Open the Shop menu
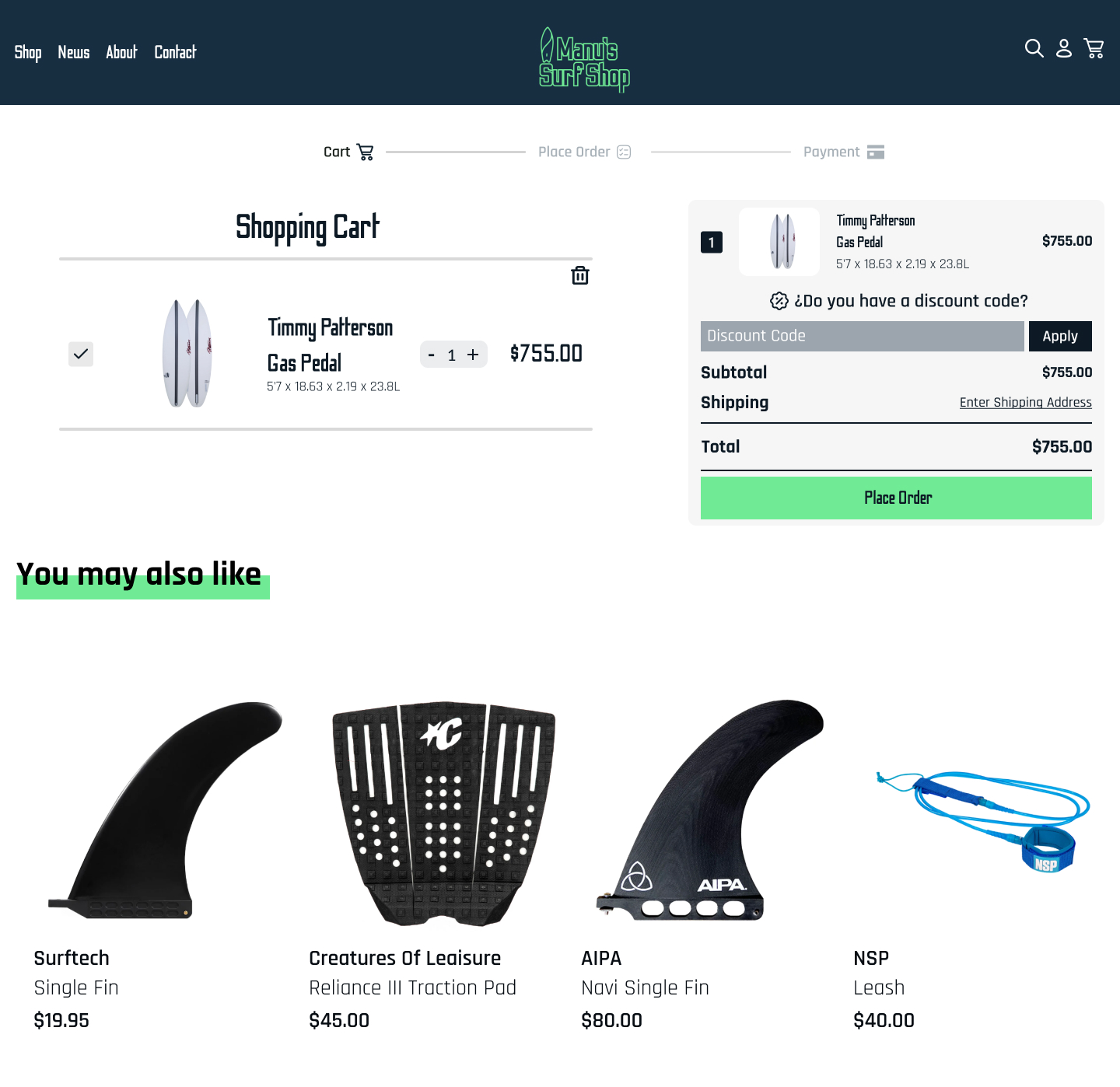Viewport: 1120px width, 1087px height. pyautogui.click(x=28, y=52)
